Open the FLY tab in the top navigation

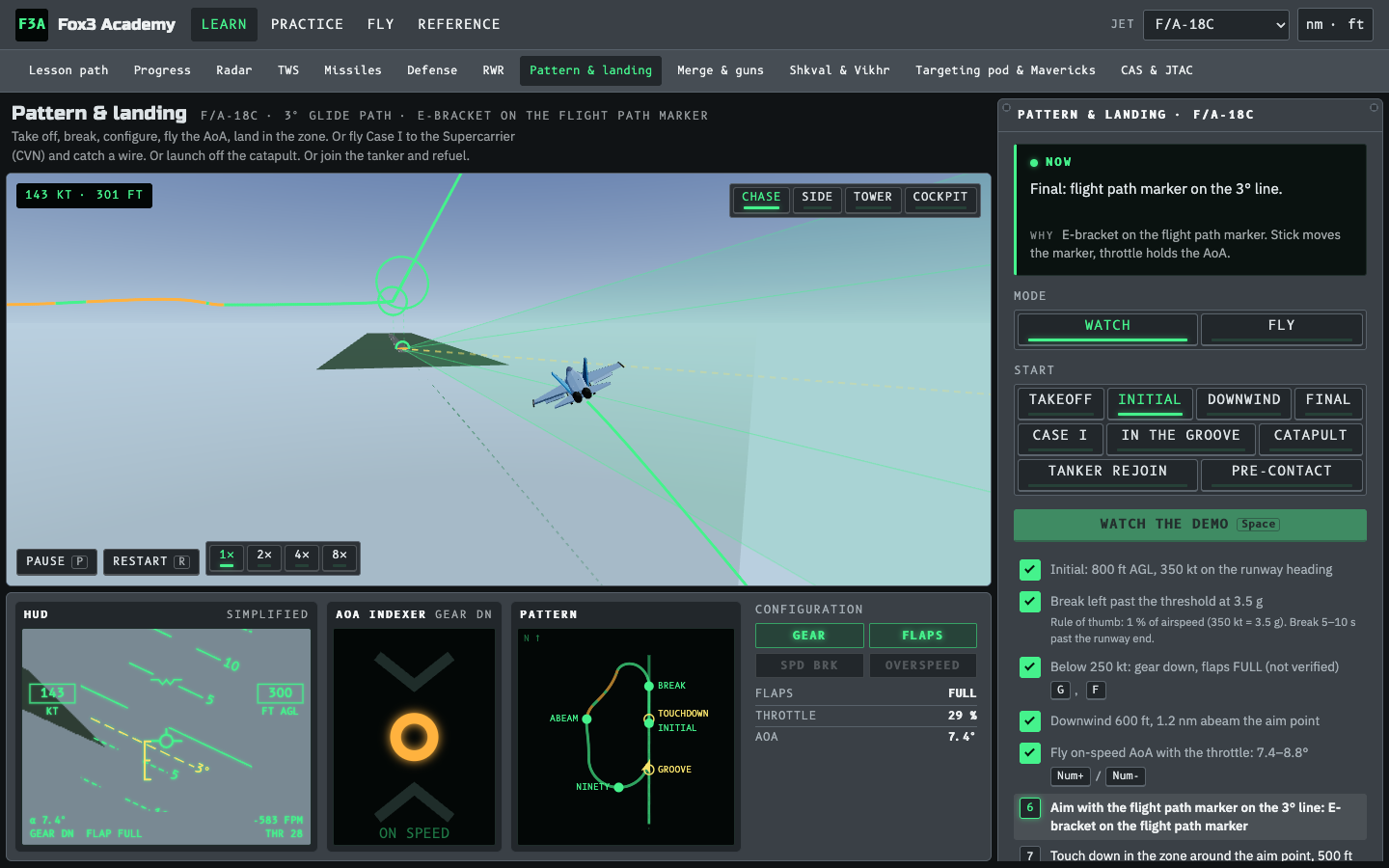pos(381,25)
